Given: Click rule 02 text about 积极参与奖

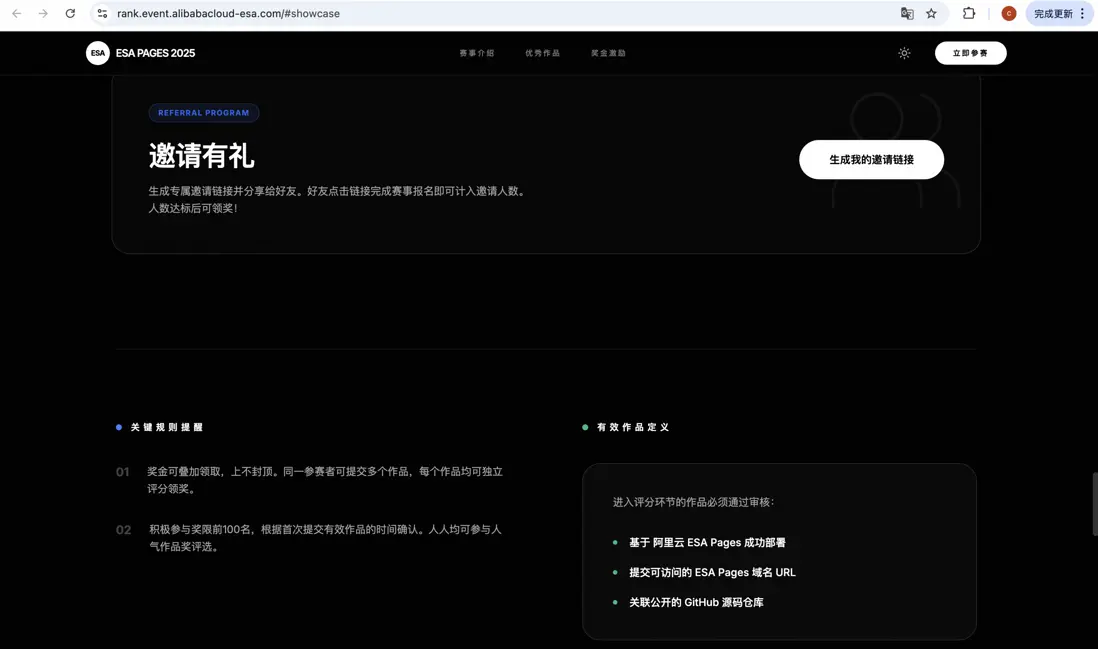Looking at the screenshot, I should click(325, 538).
